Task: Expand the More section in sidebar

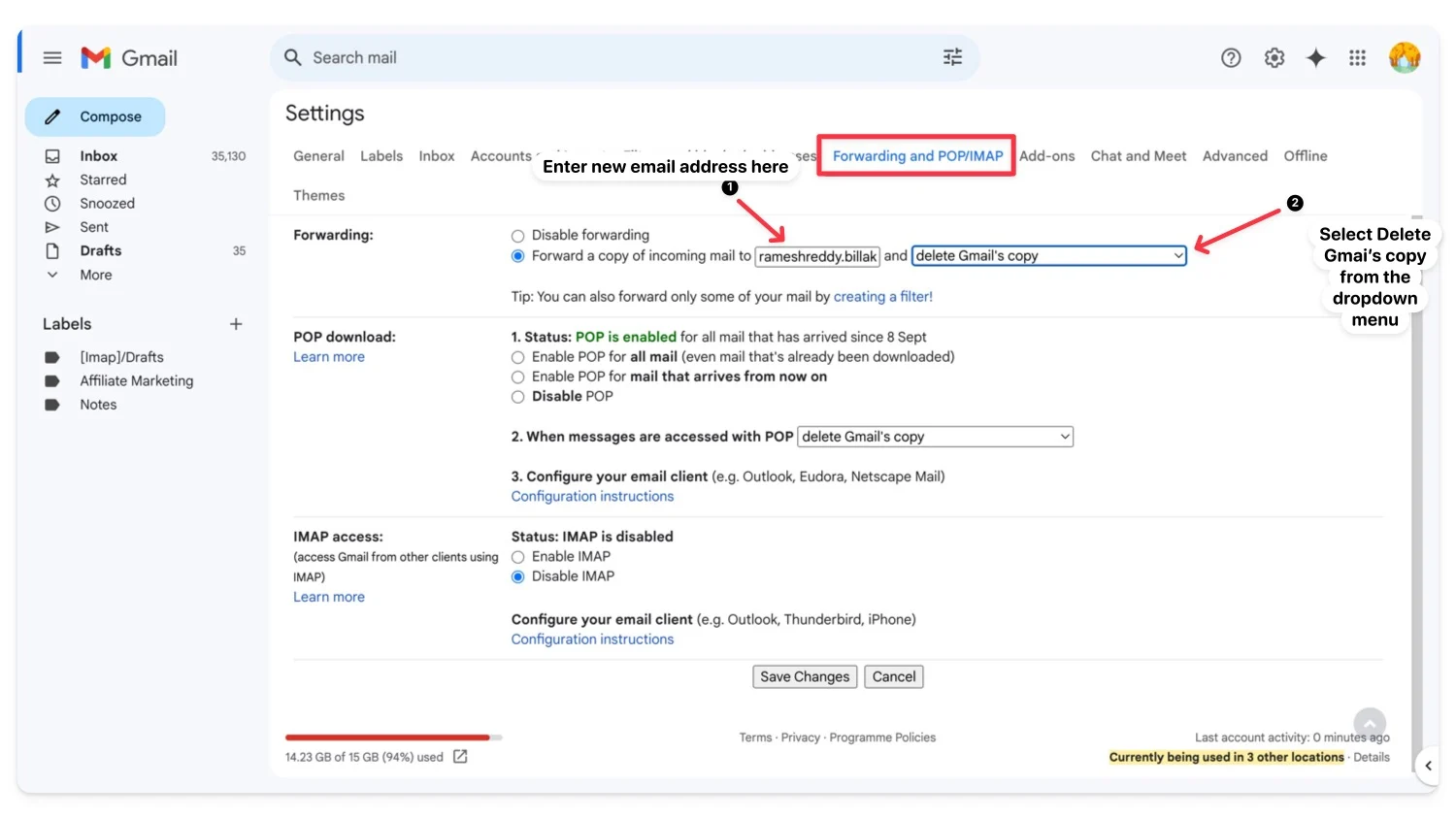Action: [x=95, y=276]
